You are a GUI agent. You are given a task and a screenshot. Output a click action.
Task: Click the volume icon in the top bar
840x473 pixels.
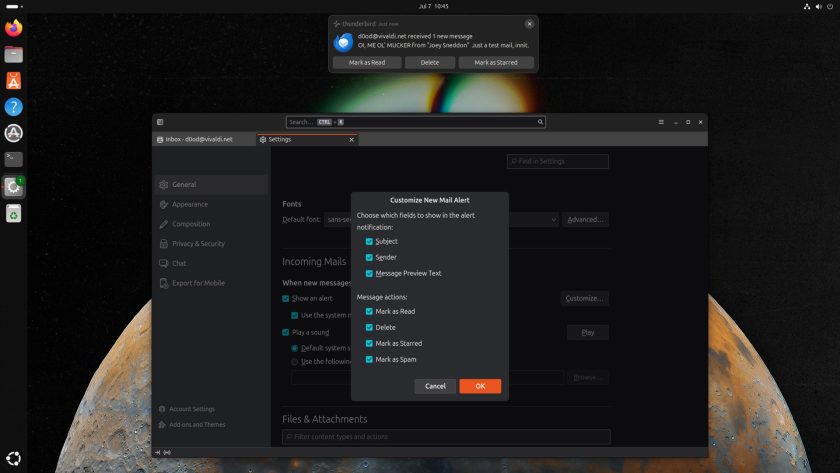point(819,6)
